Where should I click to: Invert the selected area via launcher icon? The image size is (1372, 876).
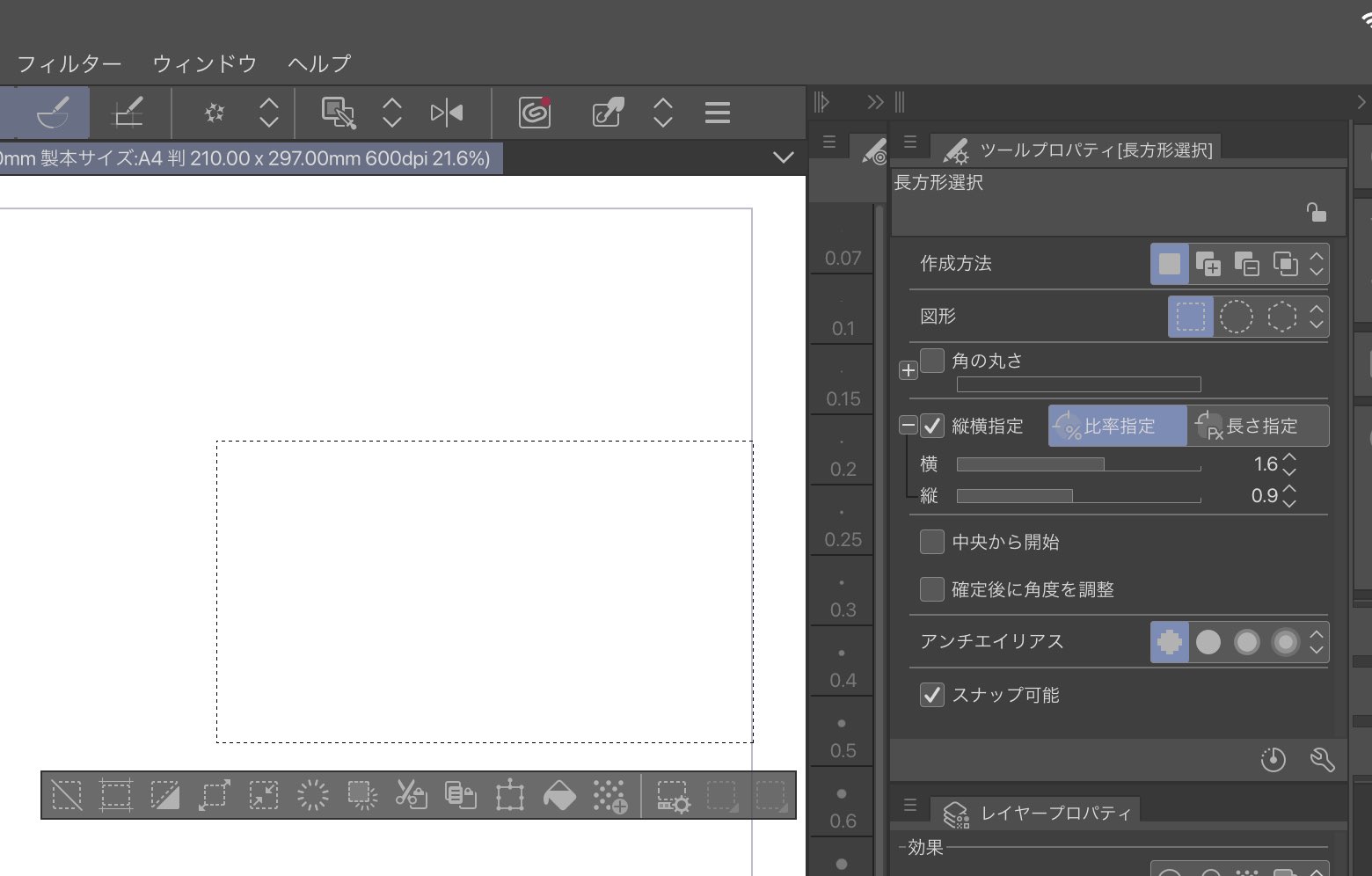click(x=164, y=795)
